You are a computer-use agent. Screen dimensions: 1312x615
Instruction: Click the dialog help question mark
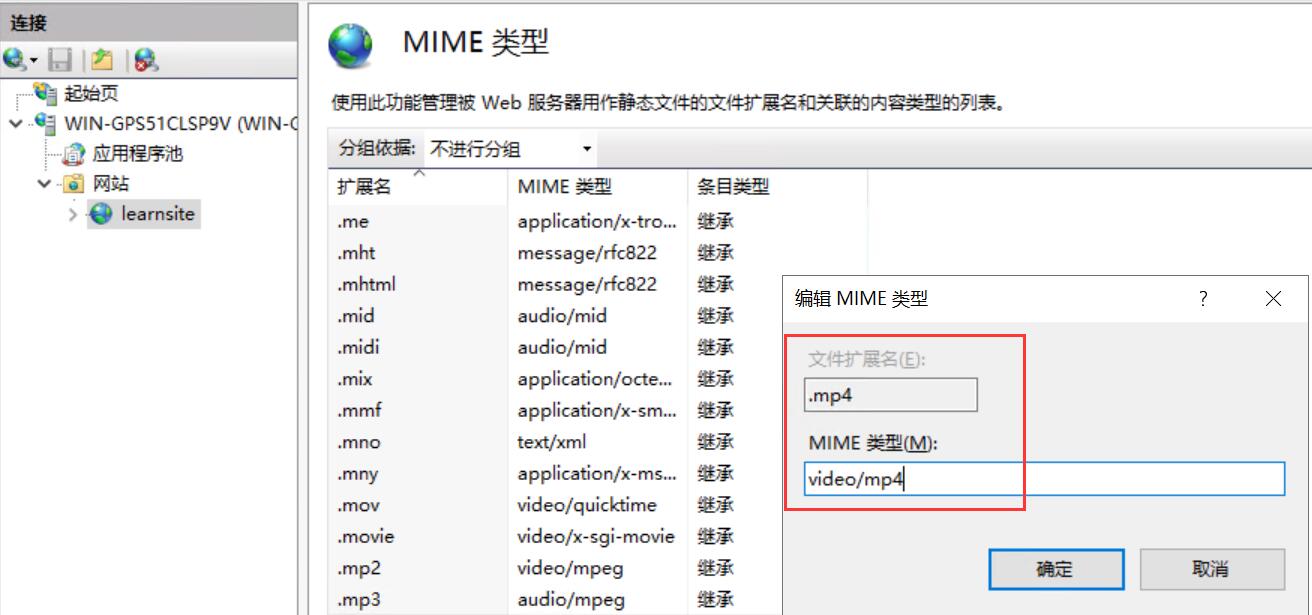coord(1203,298)
